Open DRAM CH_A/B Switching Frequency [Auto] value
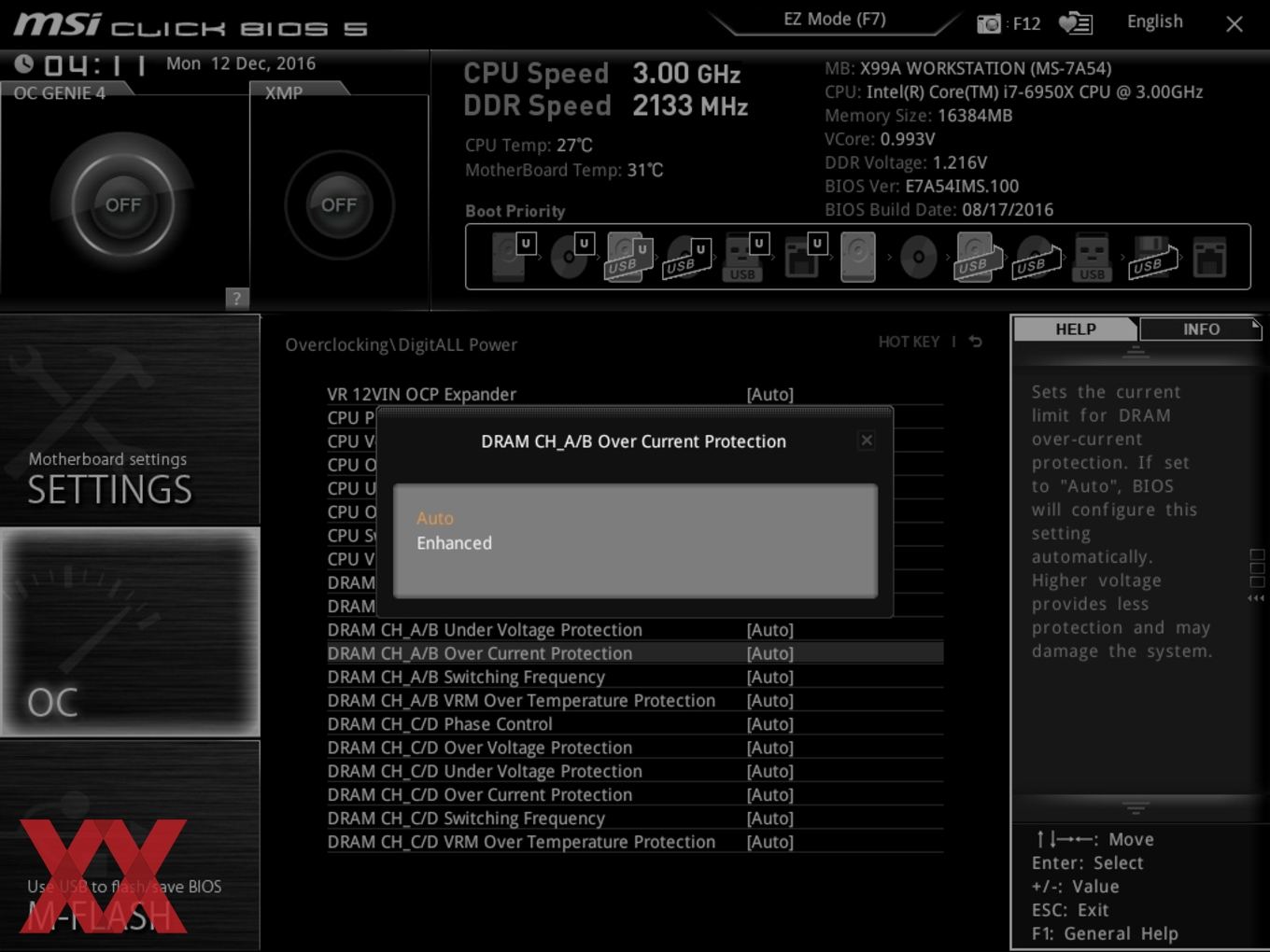The height and width of the screenshot is (952, 1270). point(770,677)
